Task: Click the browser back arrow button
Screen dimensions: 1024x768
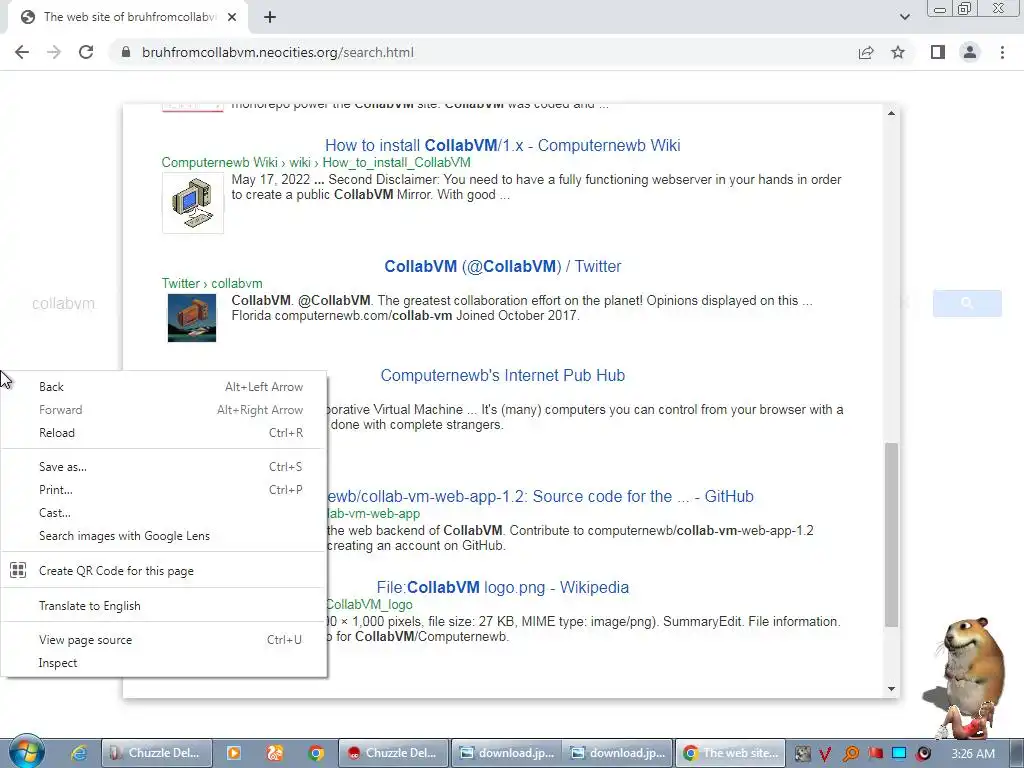Action: click(x=22, y=52)
